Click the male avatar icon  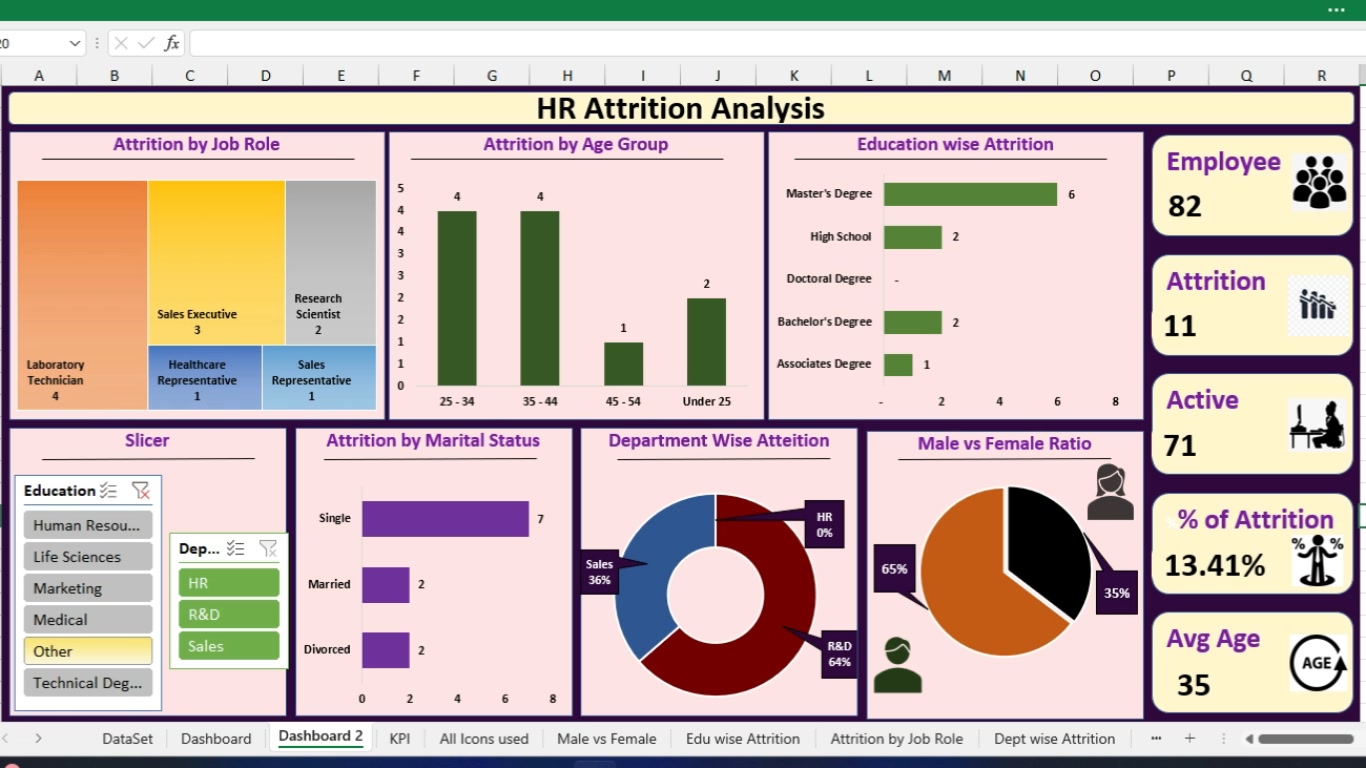pyautogui.click(x=897, y=666)
